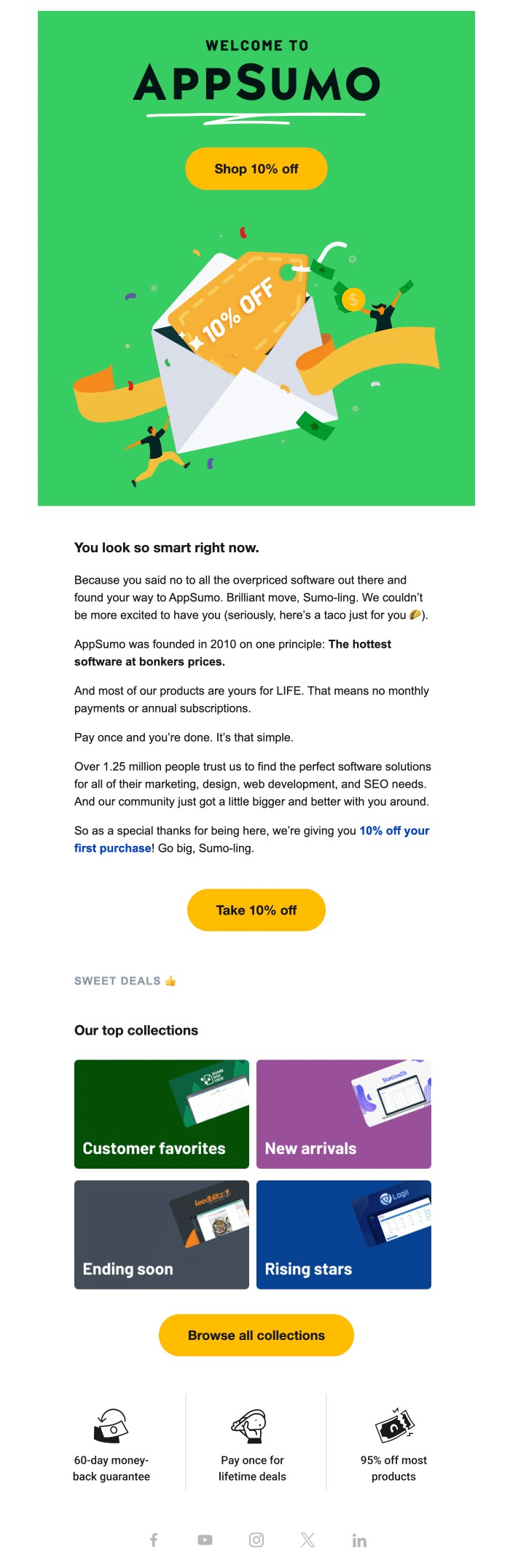Click the AppSumo logo
The width and height of the screenshot is (510, 1568).
tap(256, 82)
